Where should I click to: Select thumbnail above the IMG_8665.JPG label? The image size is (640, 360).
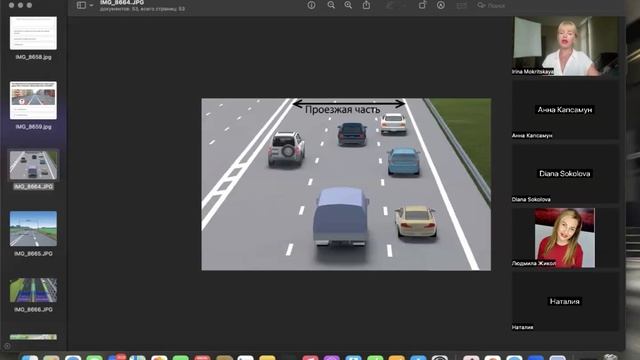33,229
